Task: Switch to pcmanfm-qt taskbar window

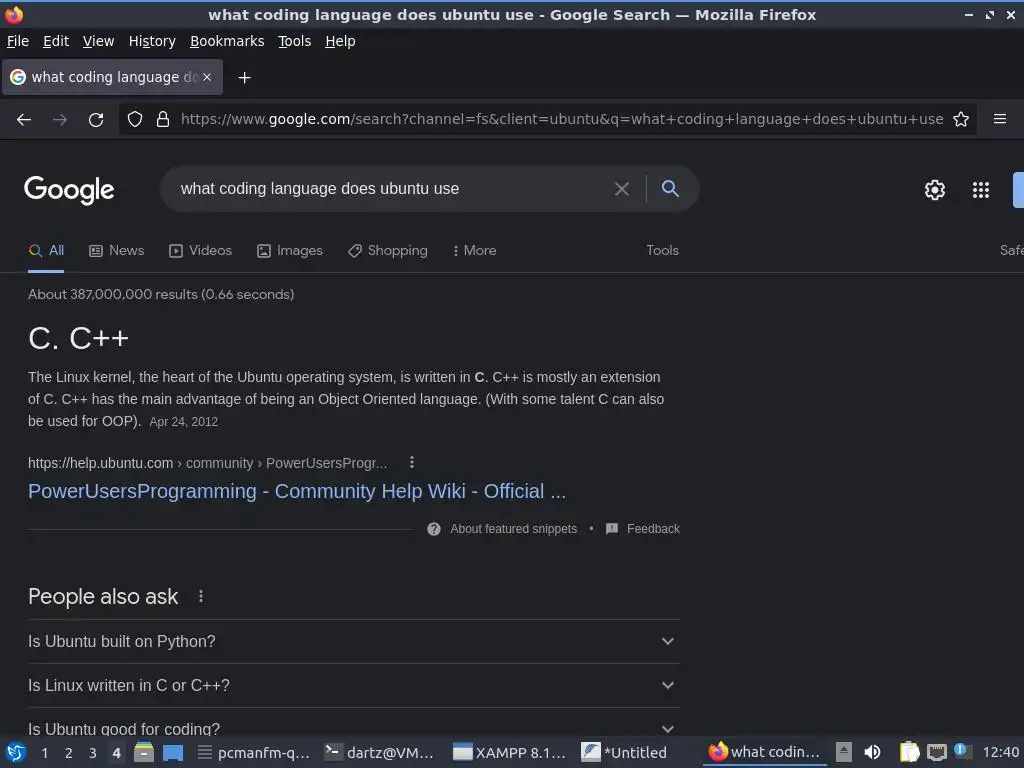Action: click(x=253, y=753)
